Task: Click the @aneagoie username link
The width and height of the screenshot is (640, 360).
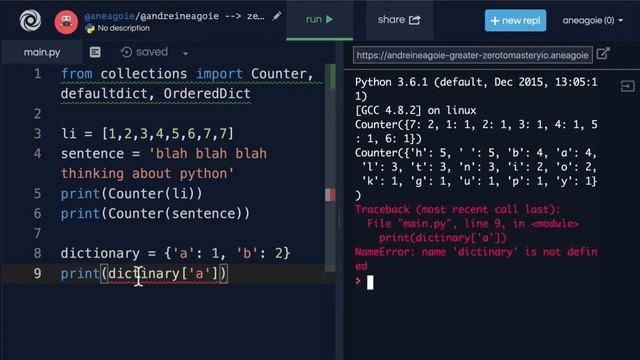Action: point(109,16)
